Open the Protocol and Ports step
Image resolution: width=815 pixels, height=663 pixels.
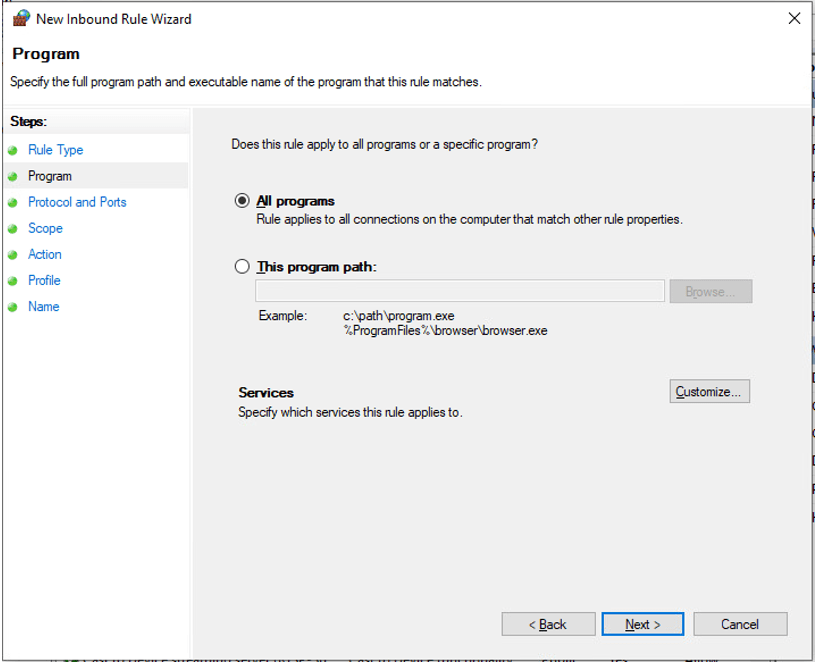(x=77, y=202)
